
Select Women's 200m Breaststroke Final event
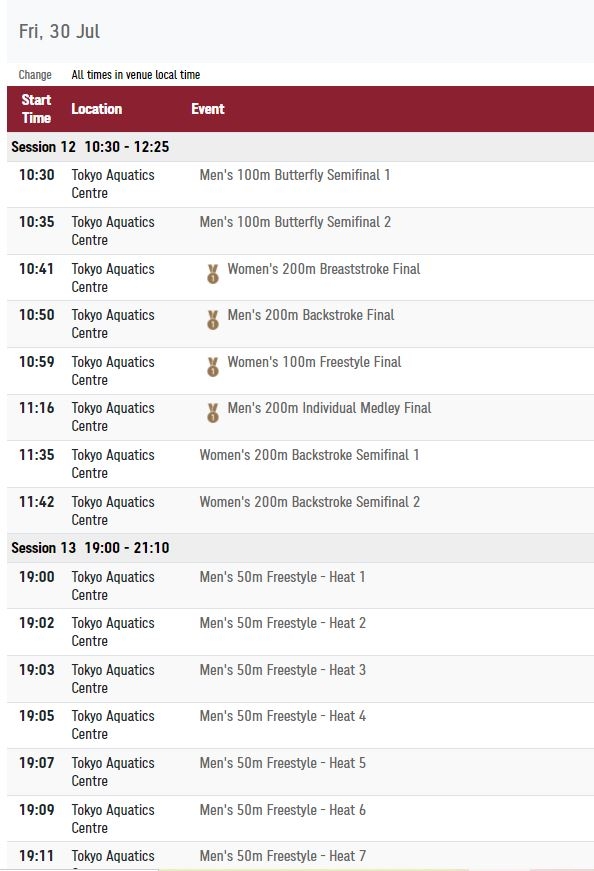pyautogui.click(x=324, y=269)
